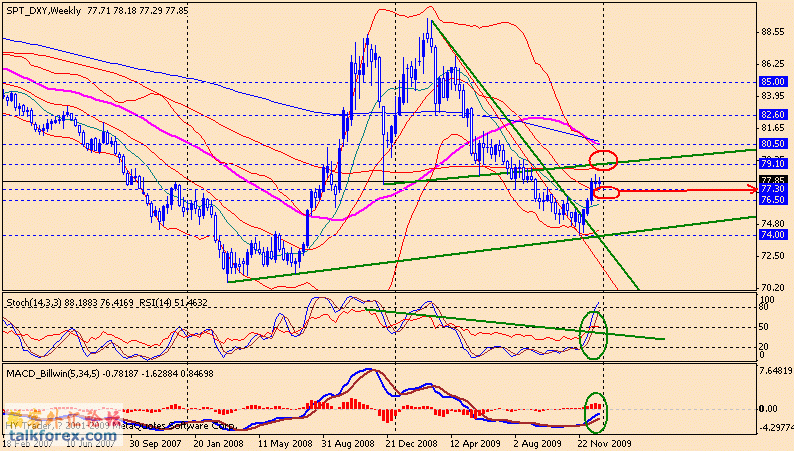Click the 70.20 price axis value
This screenshot has height=451, width=794.
(x=773, y=288)
